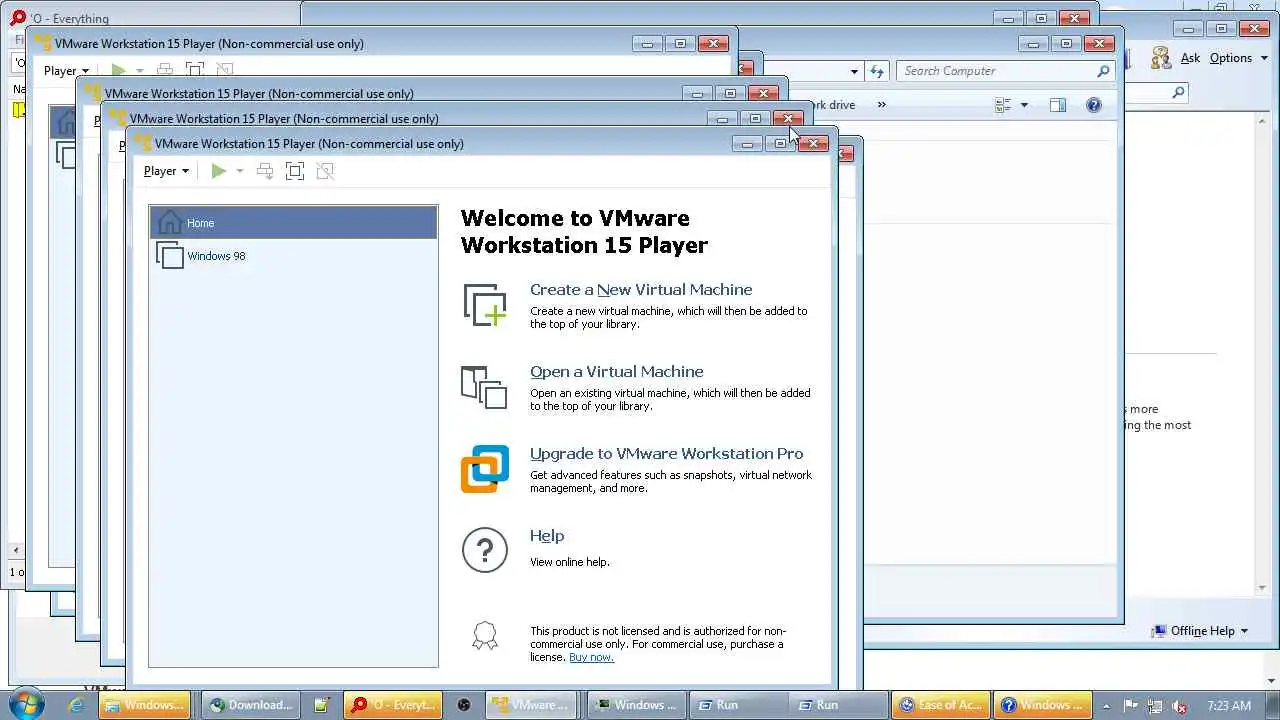
Task: Click the Ask people icon in Help window
Action: pos(1161,58)
